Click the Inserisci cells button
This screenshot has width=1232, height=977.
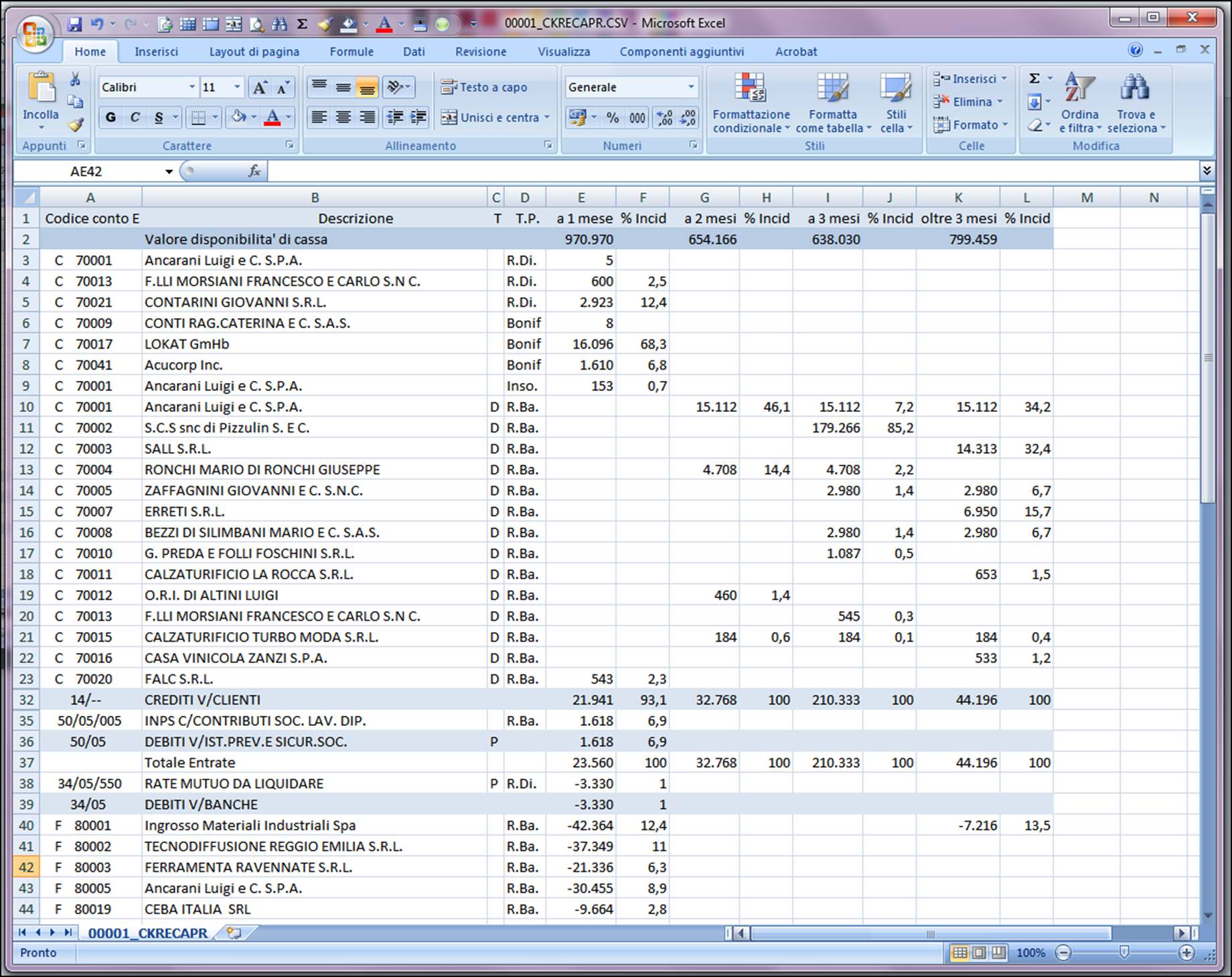(970, 79)
